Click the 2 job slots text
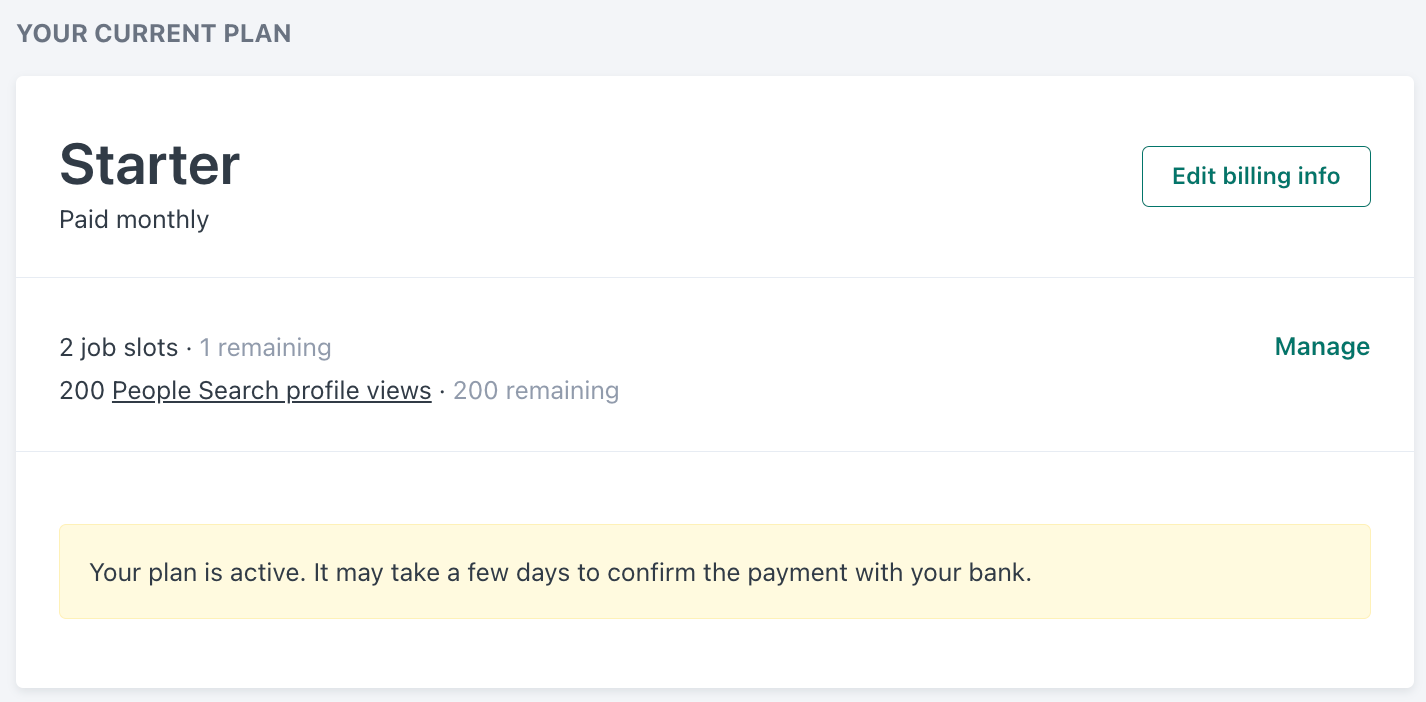 tap(118, 348)
